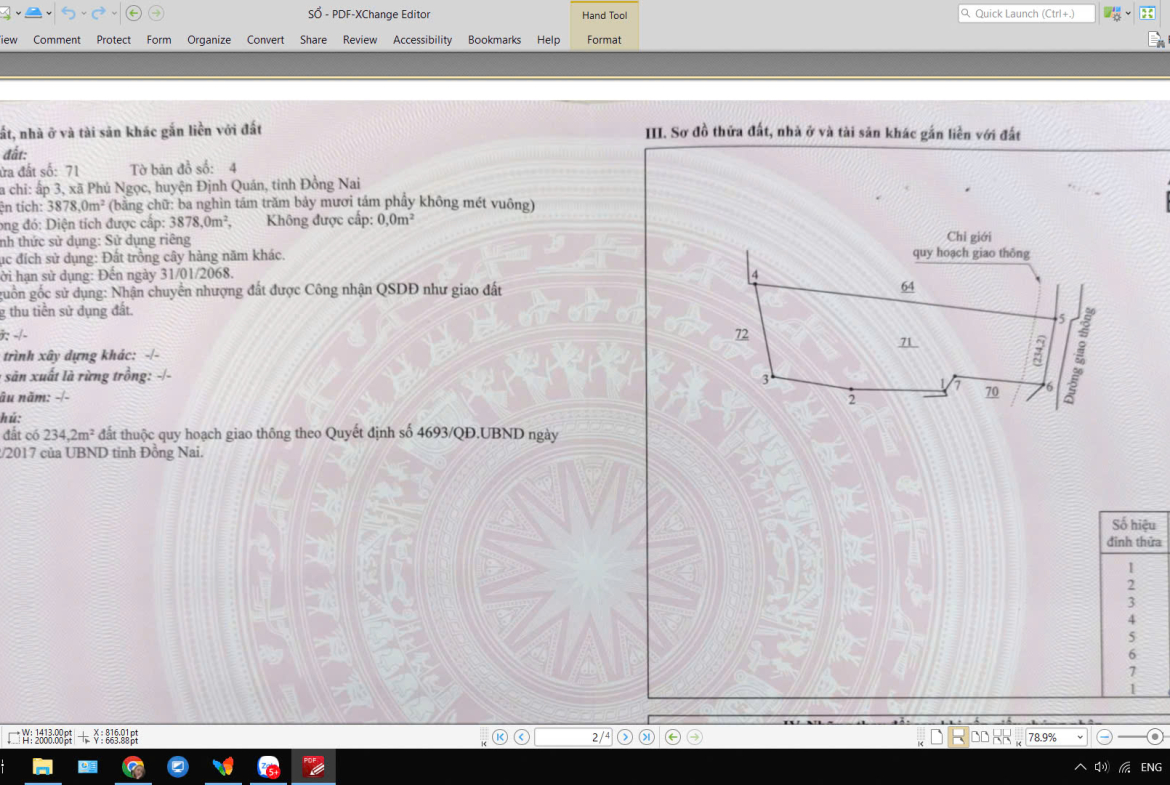Viewport: 1170px width, 785px height.
Task: Go to the first page of the document
Action: [x=500, y=737]
